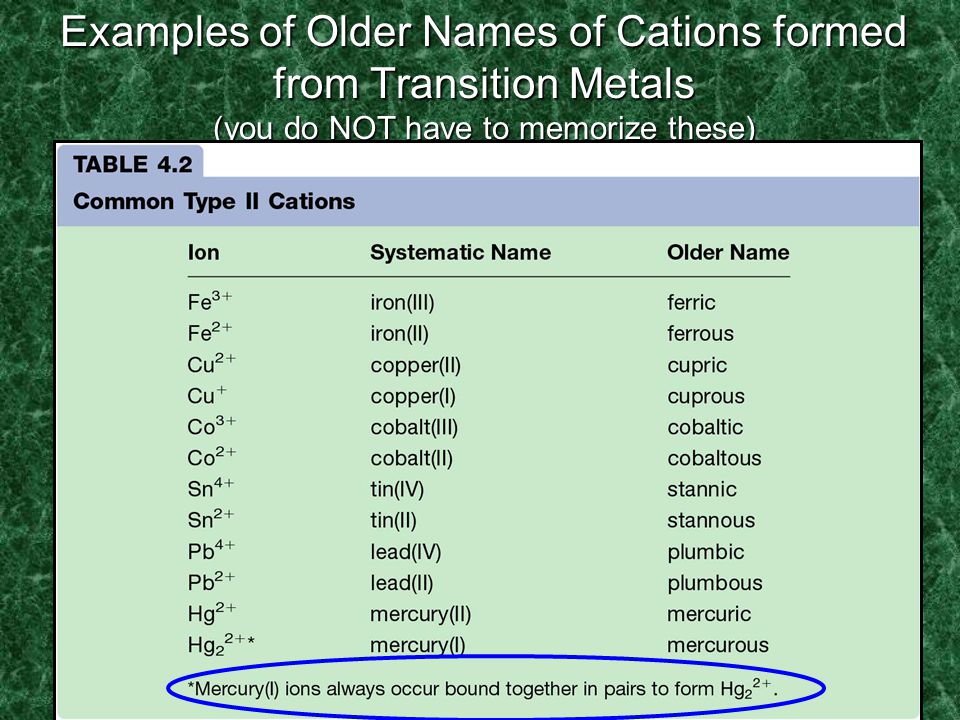Image resolution: width=960 pixels, height=720 pixels.
Task: Click the 'TABLE 4.2' label
Action: (133, 164)
